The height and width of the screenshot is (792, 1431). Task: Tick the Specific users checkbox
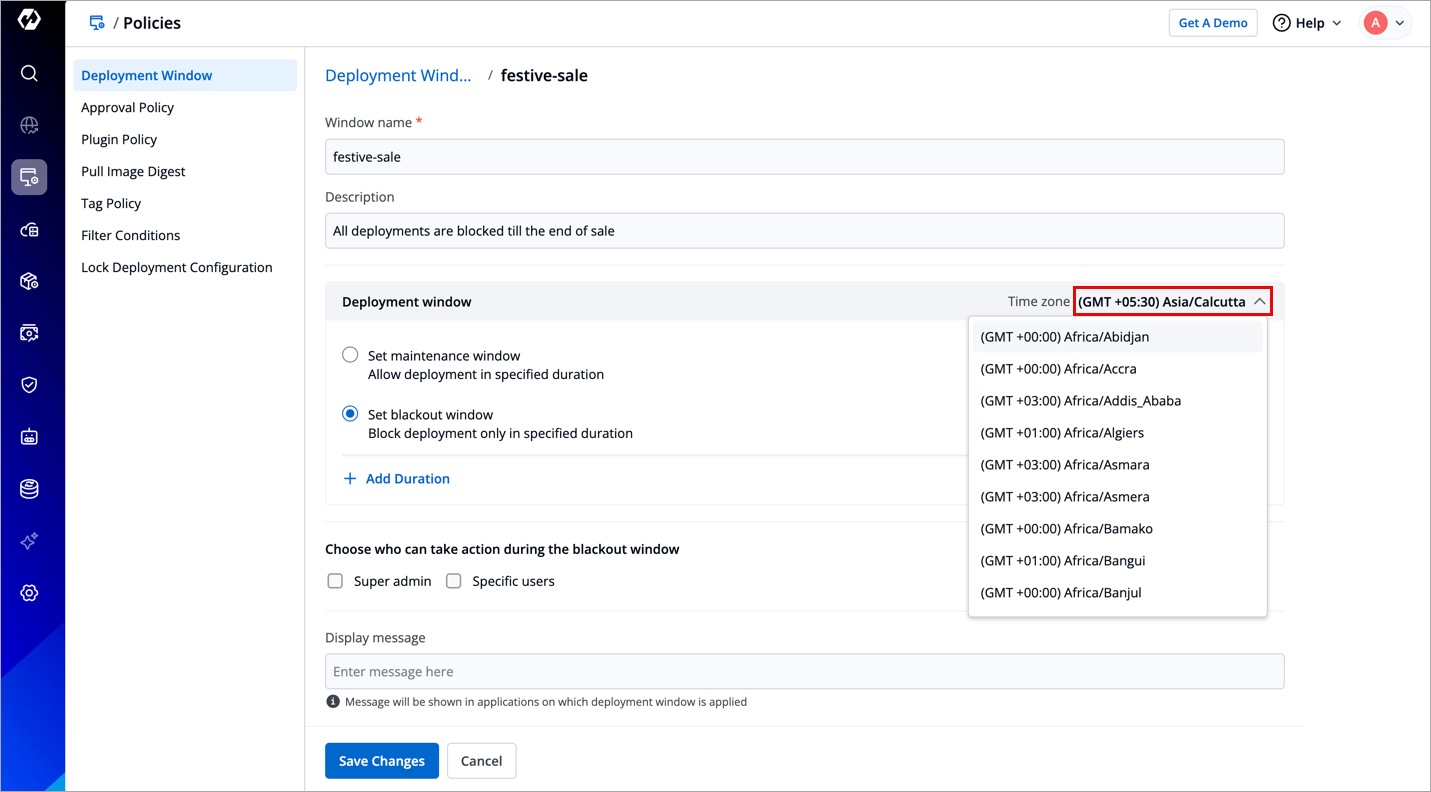454,581
